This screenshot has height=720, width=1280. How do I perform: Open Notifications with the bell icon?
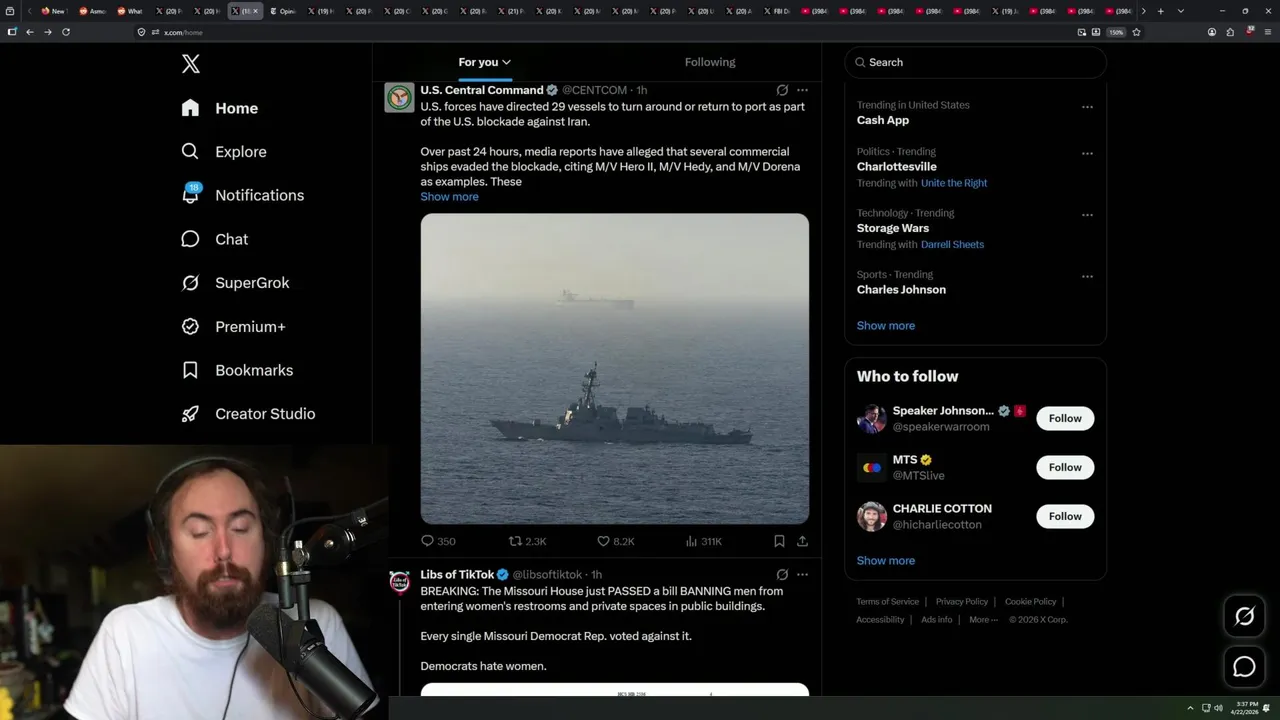[x=242, y=195]
